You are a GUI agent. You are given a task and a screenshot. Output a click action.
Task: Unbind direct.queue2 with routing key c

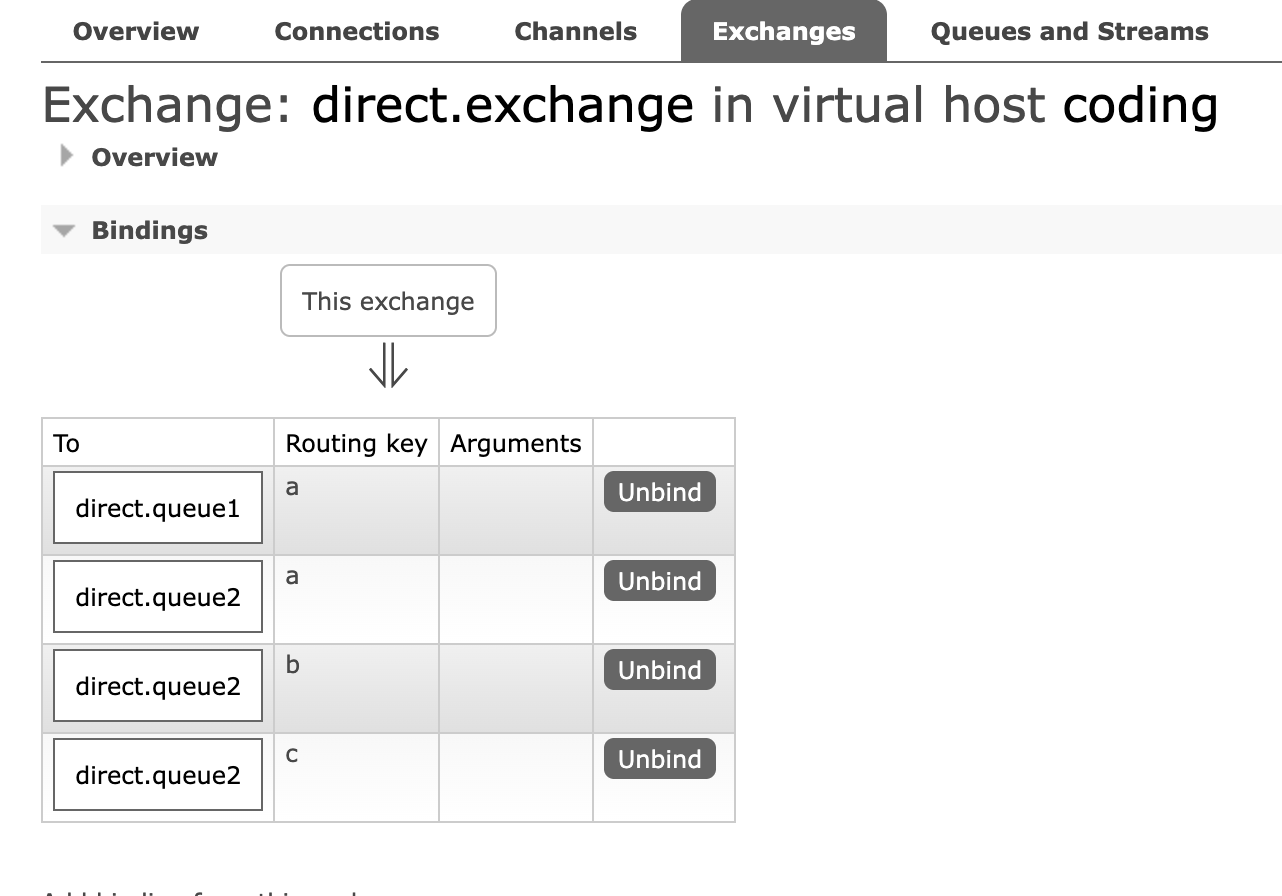(x=659, y=759)
